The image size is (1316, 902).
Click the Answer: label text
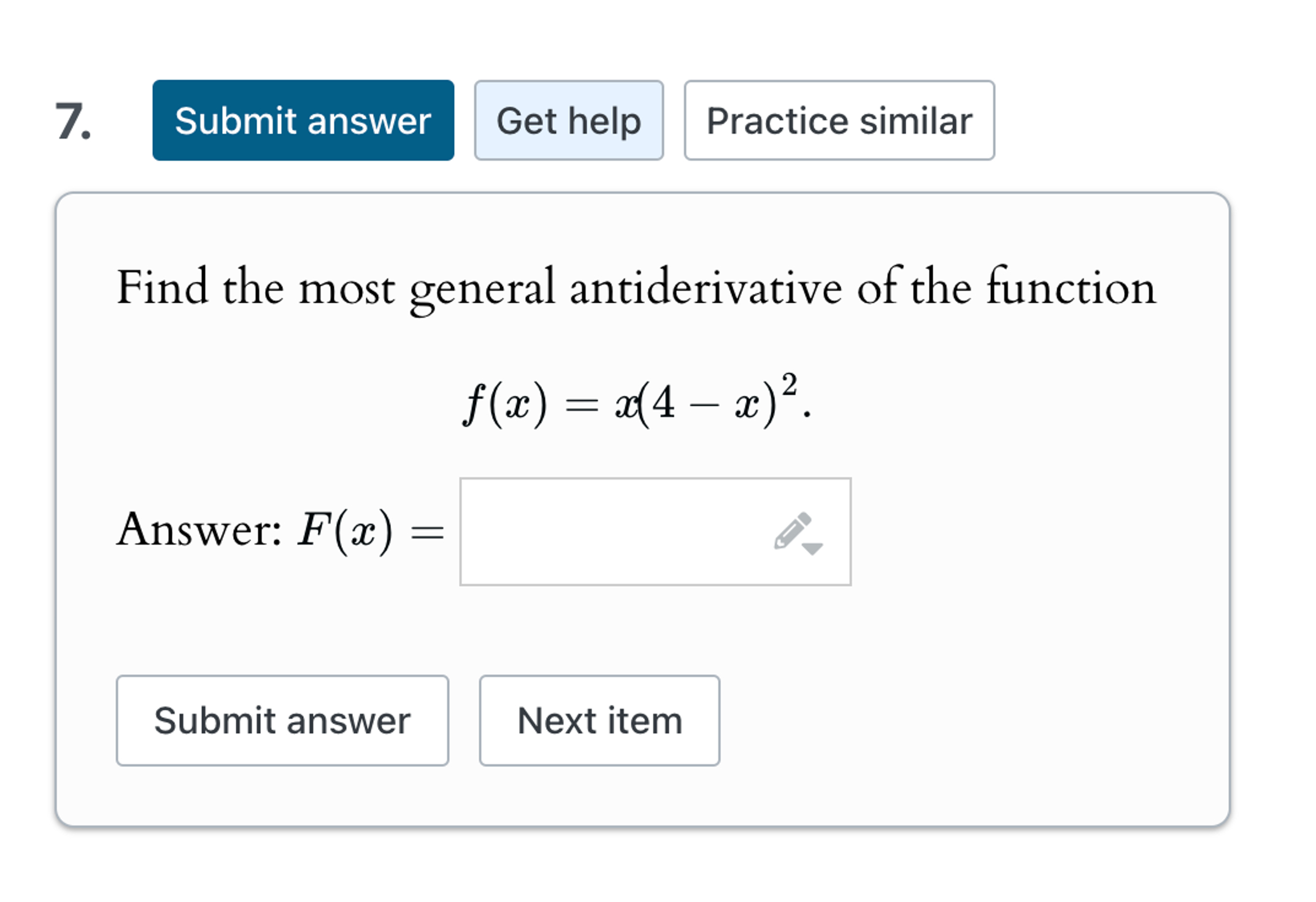[x=199, y=529]
